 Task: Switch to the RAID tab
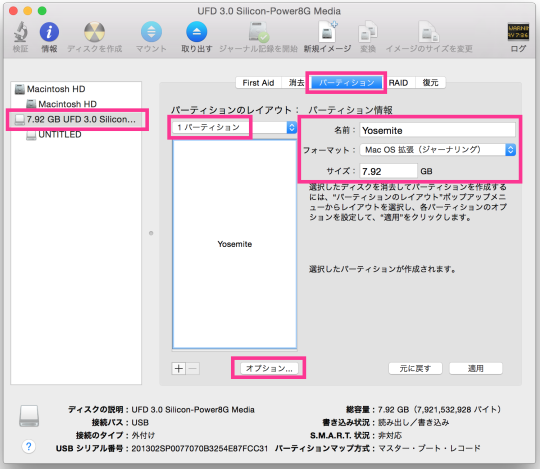tap(398, 83)
